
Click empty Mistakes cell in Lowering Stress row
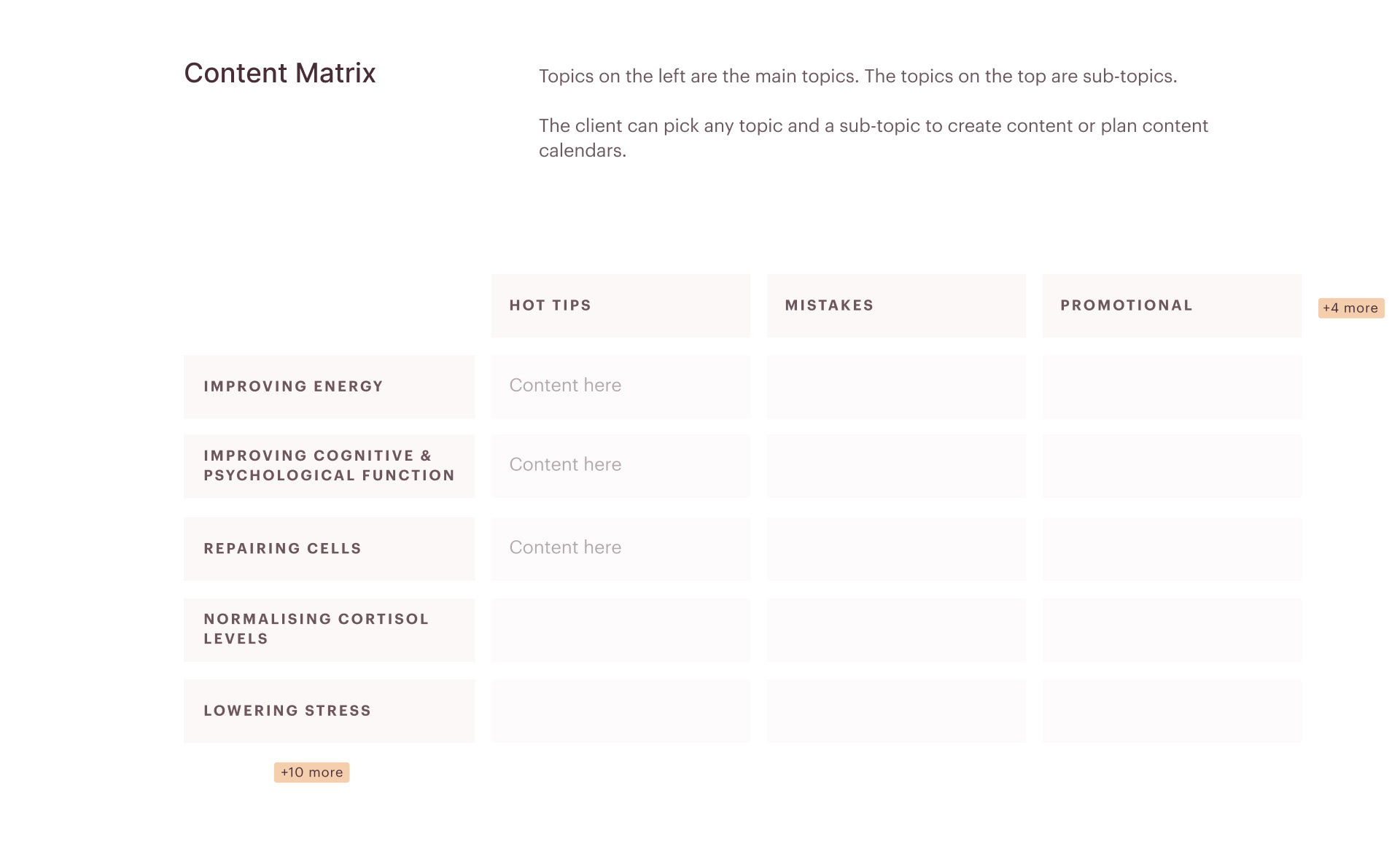coord(896,711)
